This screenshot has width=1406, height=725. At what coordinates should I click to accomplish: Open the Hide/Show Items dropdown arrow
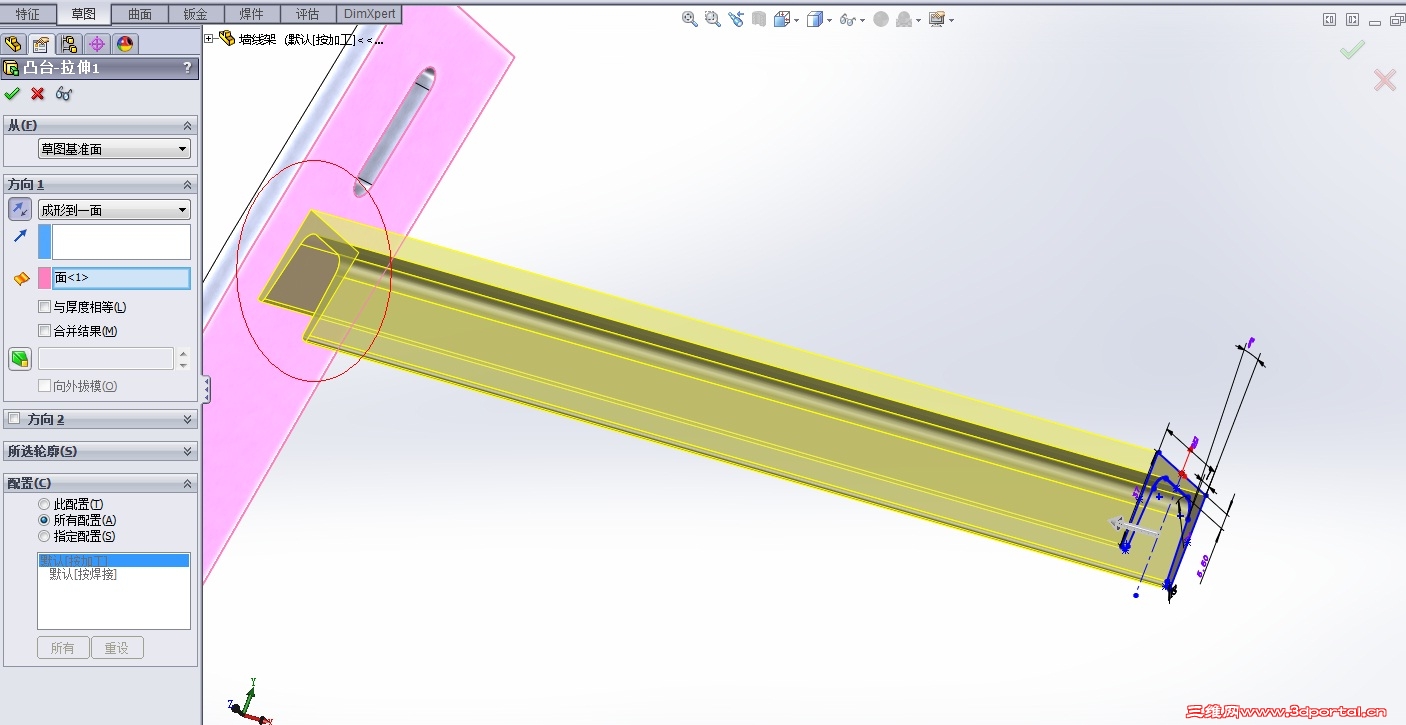(862, 20)
